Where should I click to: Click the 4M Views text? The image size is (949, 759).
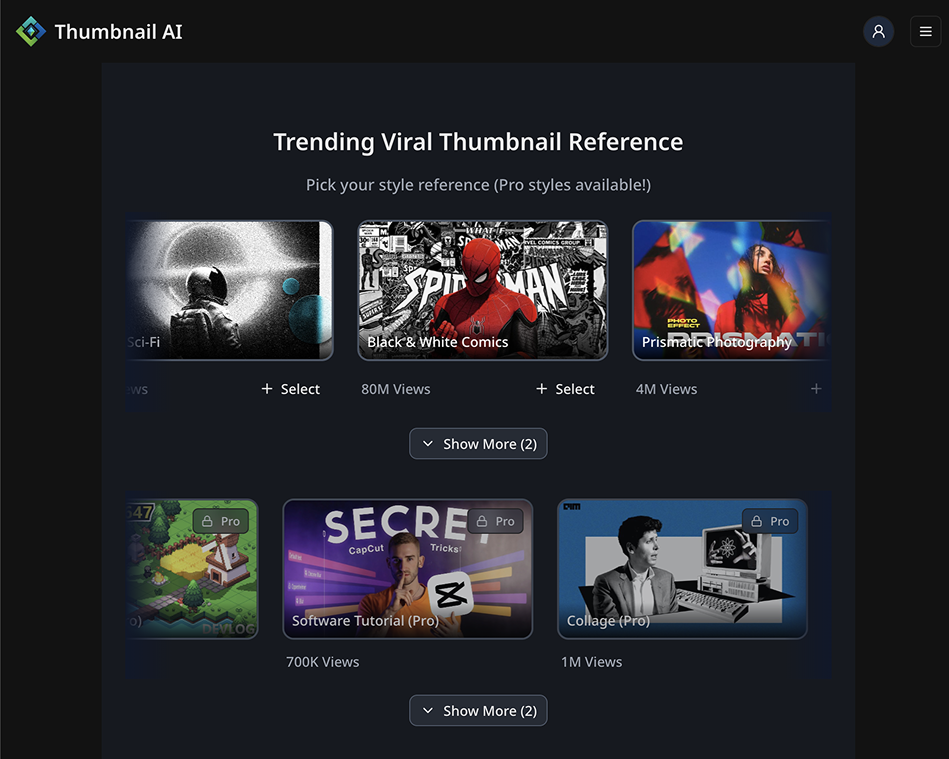[666, 389]
